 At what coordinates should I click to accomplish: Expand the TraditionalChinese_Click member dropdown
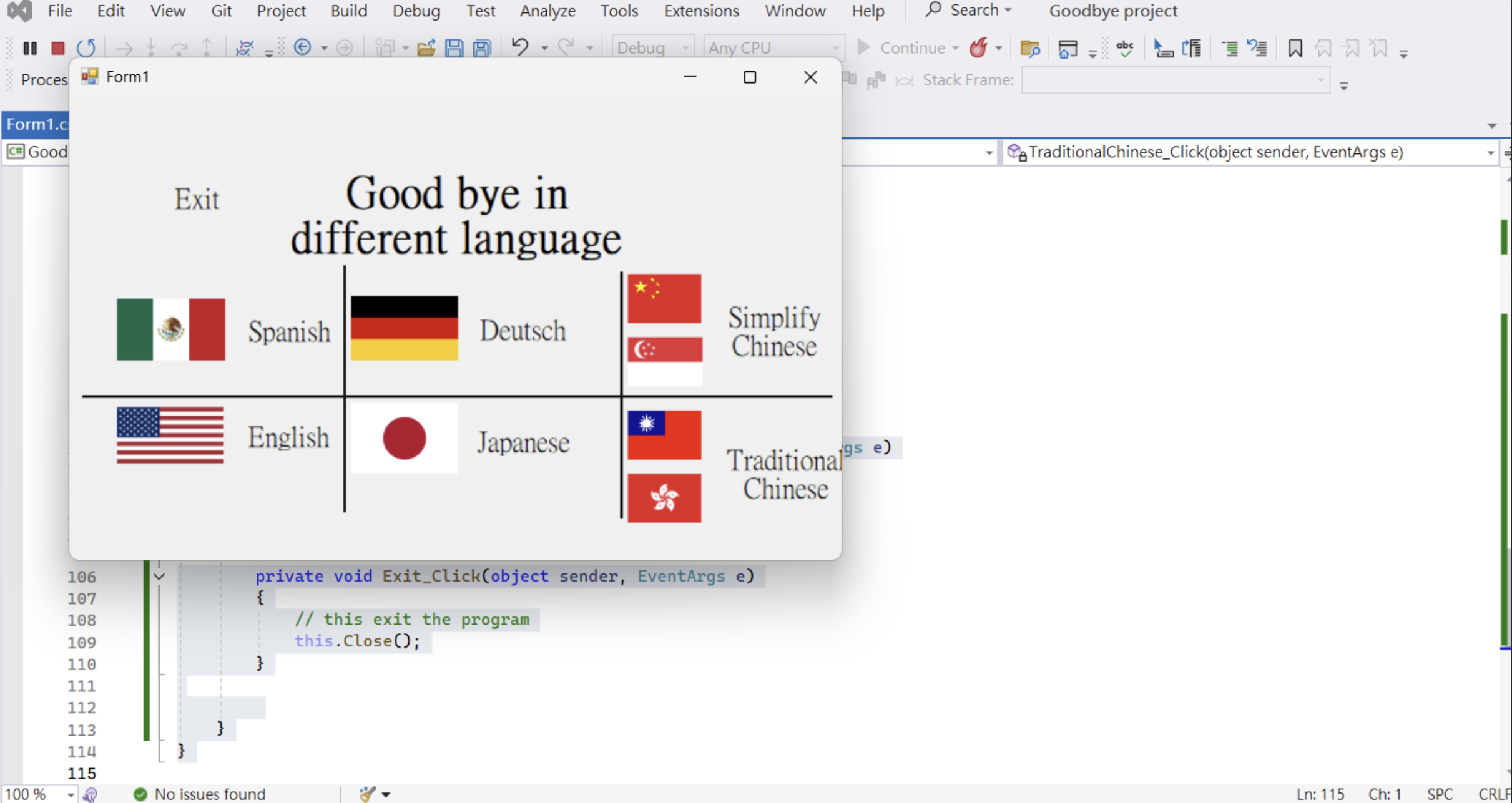click(1490, 152)
